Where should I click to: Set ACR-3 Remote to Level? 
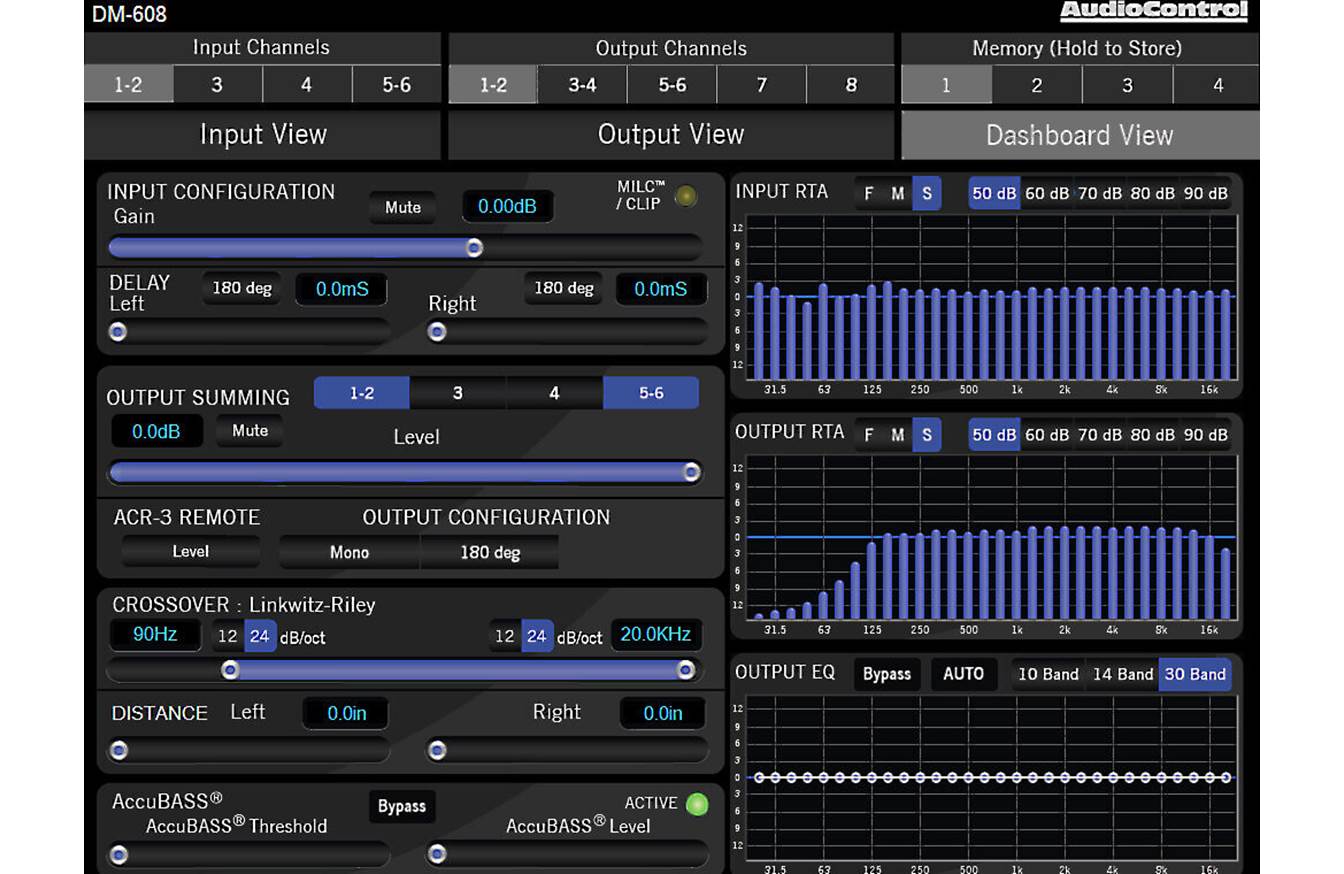191,552
